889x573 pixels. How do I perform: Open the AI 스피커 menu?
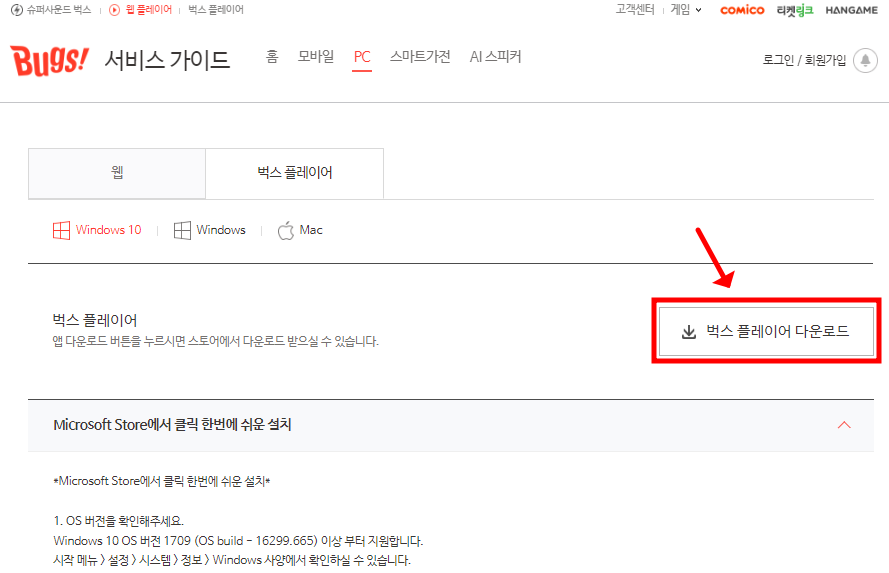[495, 57]
